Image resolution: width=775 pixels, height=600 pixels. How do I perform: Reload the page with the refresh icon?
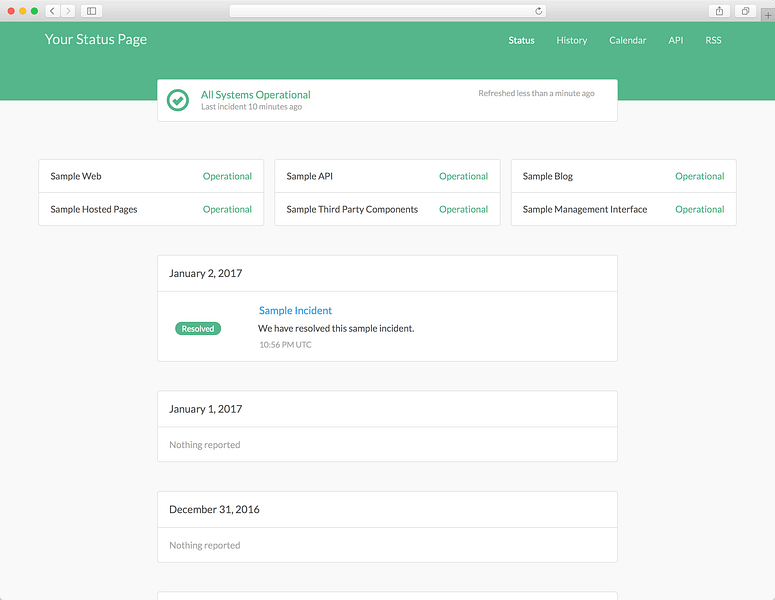(x=538, y=11)
